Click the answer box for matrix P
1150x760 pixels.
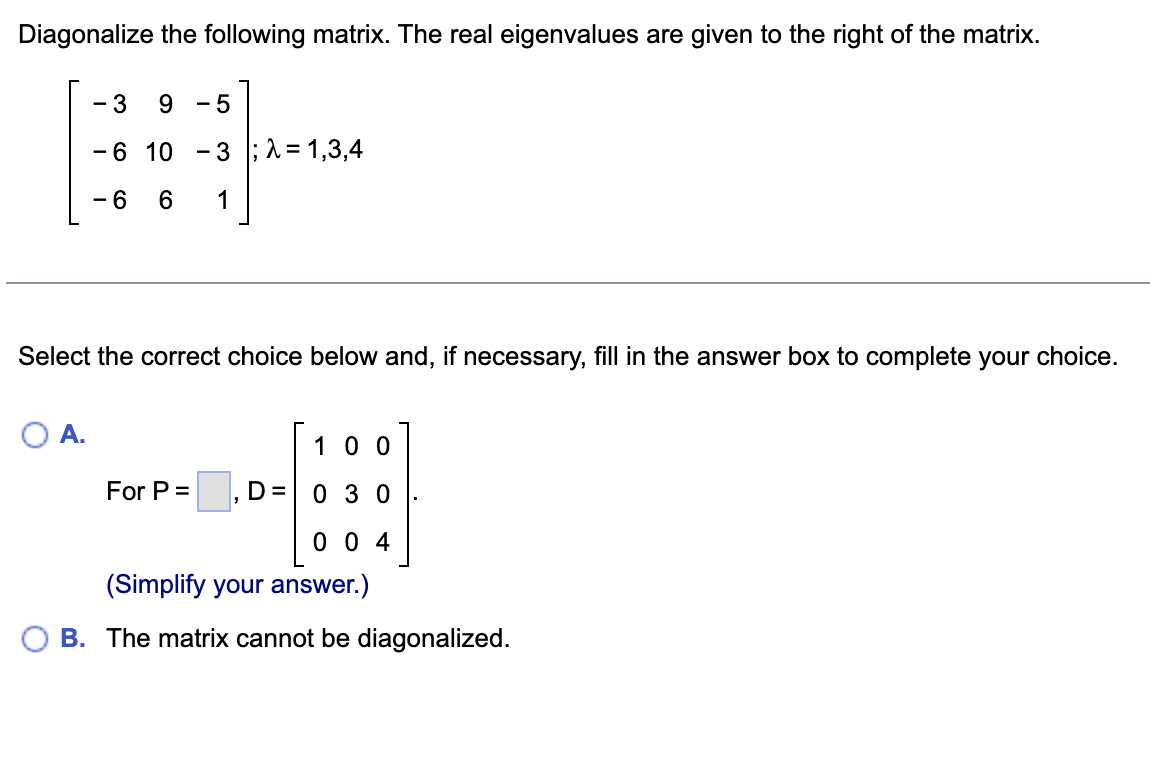pos(214,490)
